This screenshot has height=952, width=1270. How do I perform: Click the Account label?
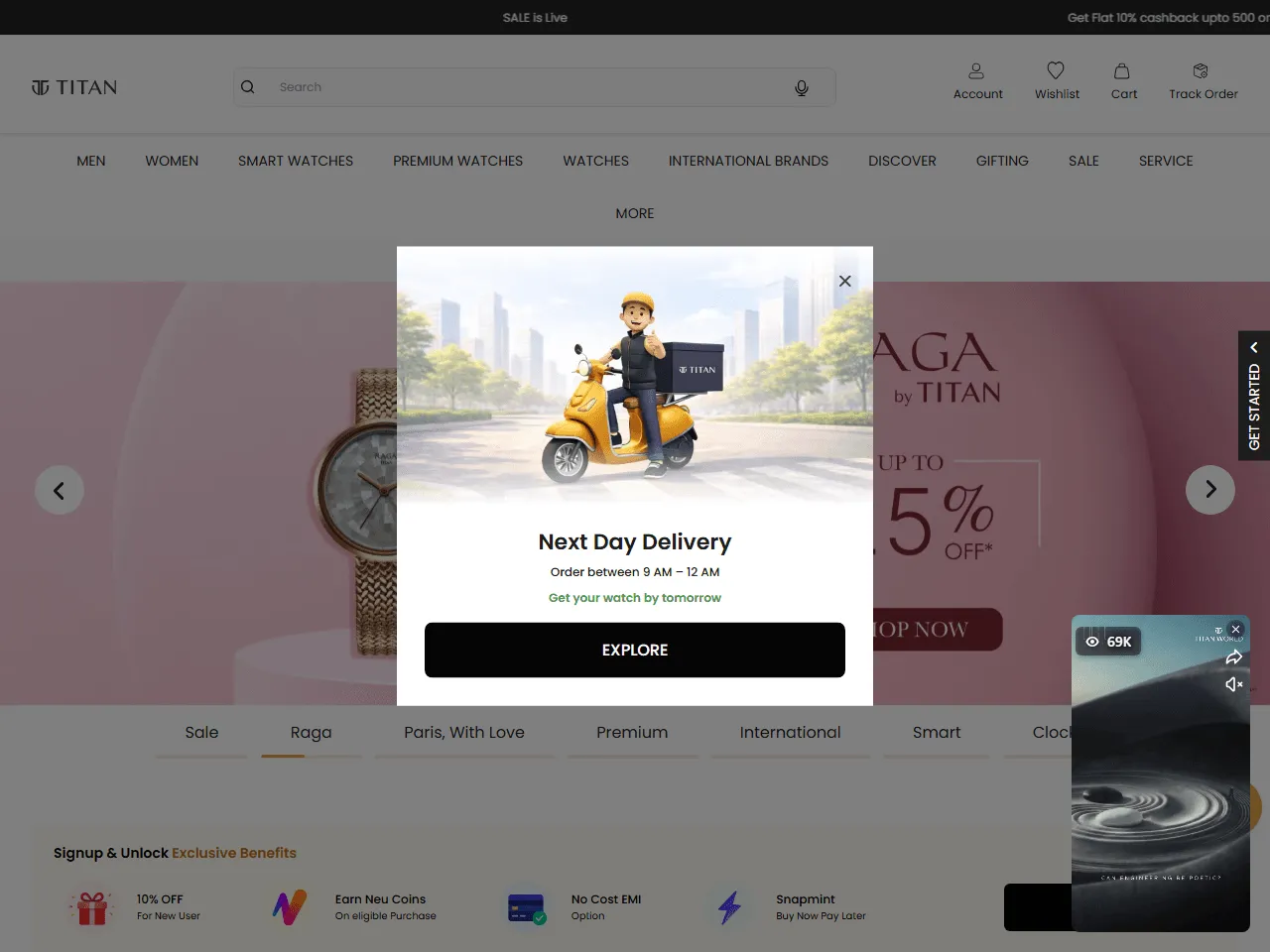[x=978, y=94]
